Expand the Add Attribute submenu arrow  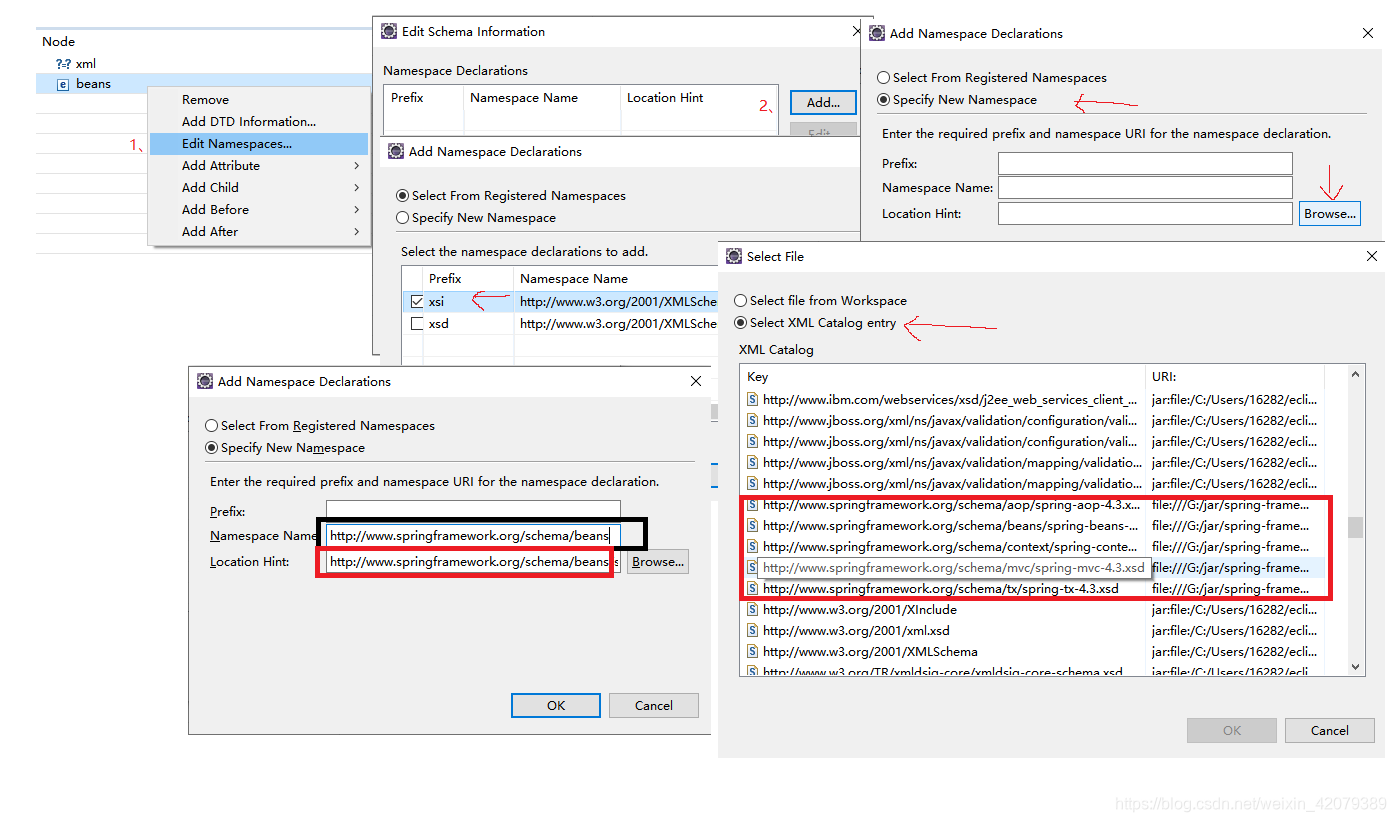pyautogui.click(x=356, y=165)
